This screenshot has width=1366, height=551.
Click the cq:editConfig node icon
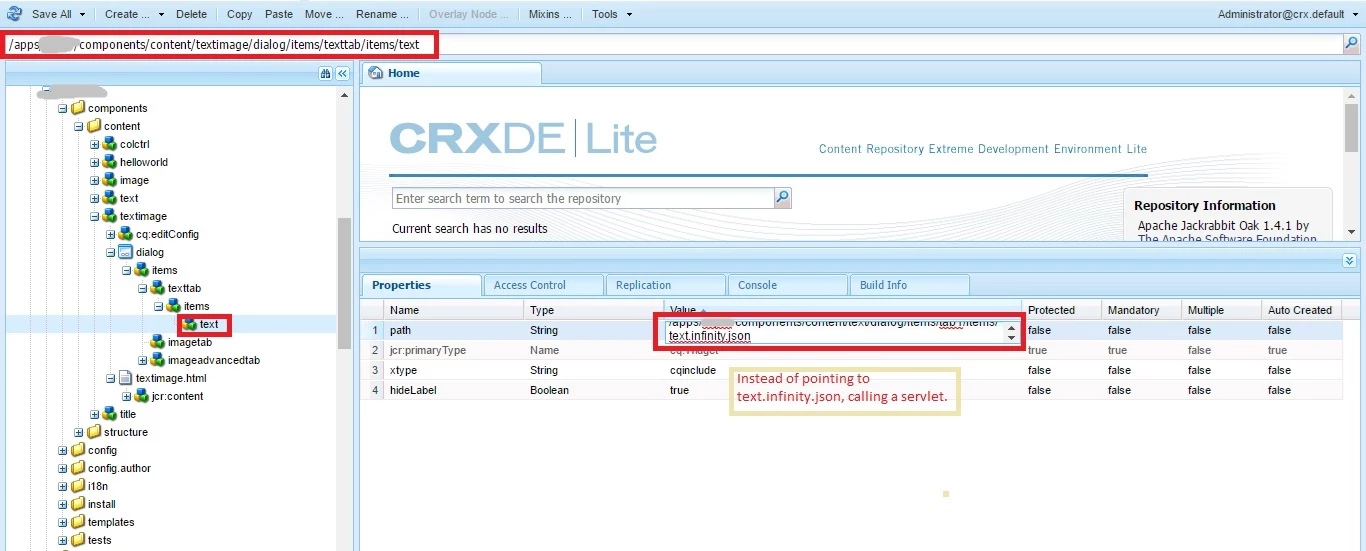coord(126,234)
